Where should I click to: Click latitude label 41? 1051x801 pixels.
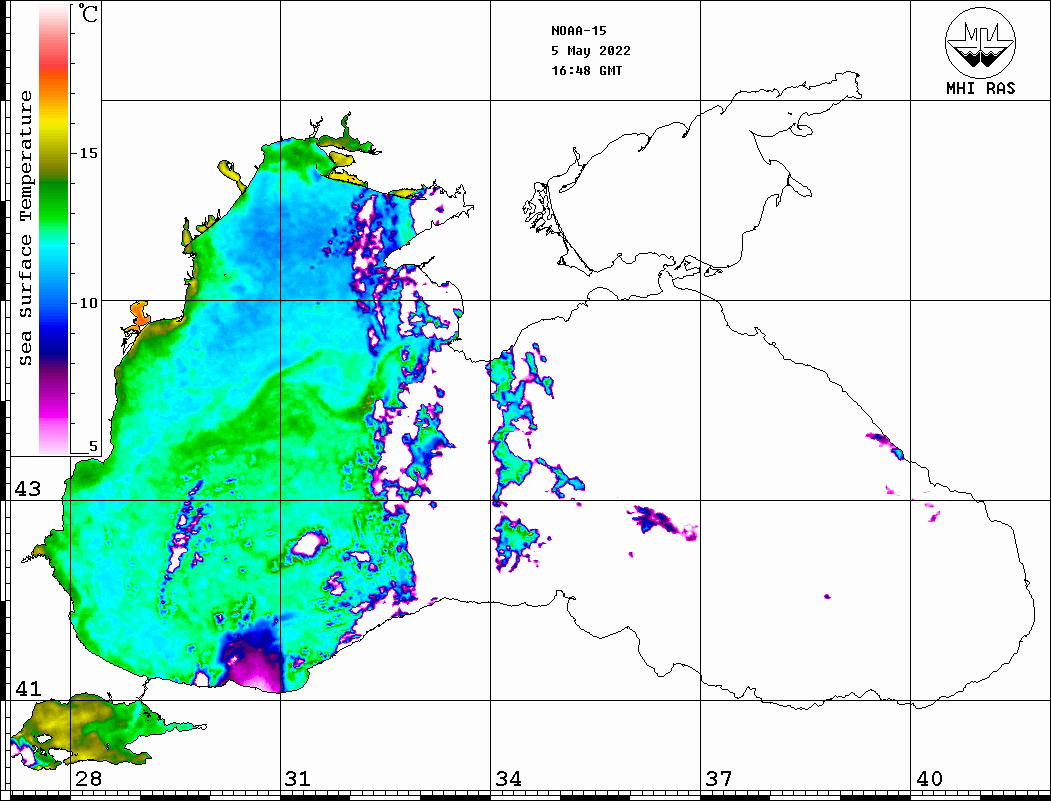pyautogui.click(x=27, y=688)
